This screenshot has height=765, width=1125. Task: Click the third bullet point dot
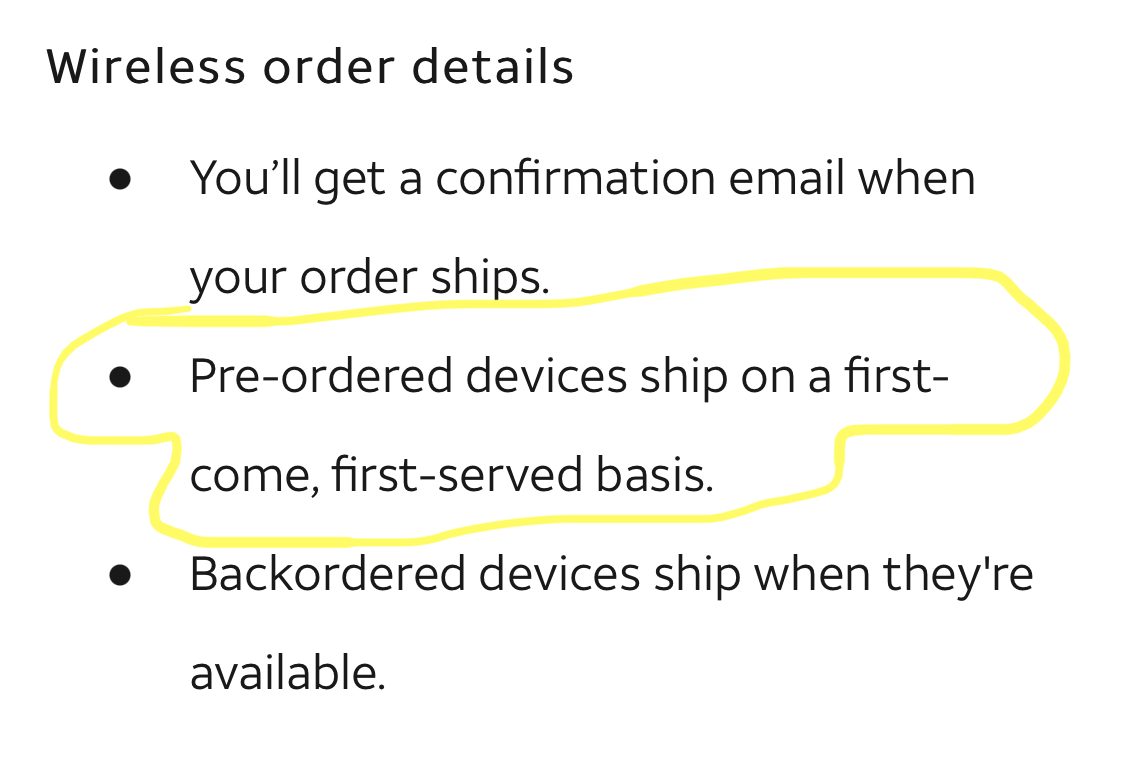pyautogui.click(x=120, y=576)
